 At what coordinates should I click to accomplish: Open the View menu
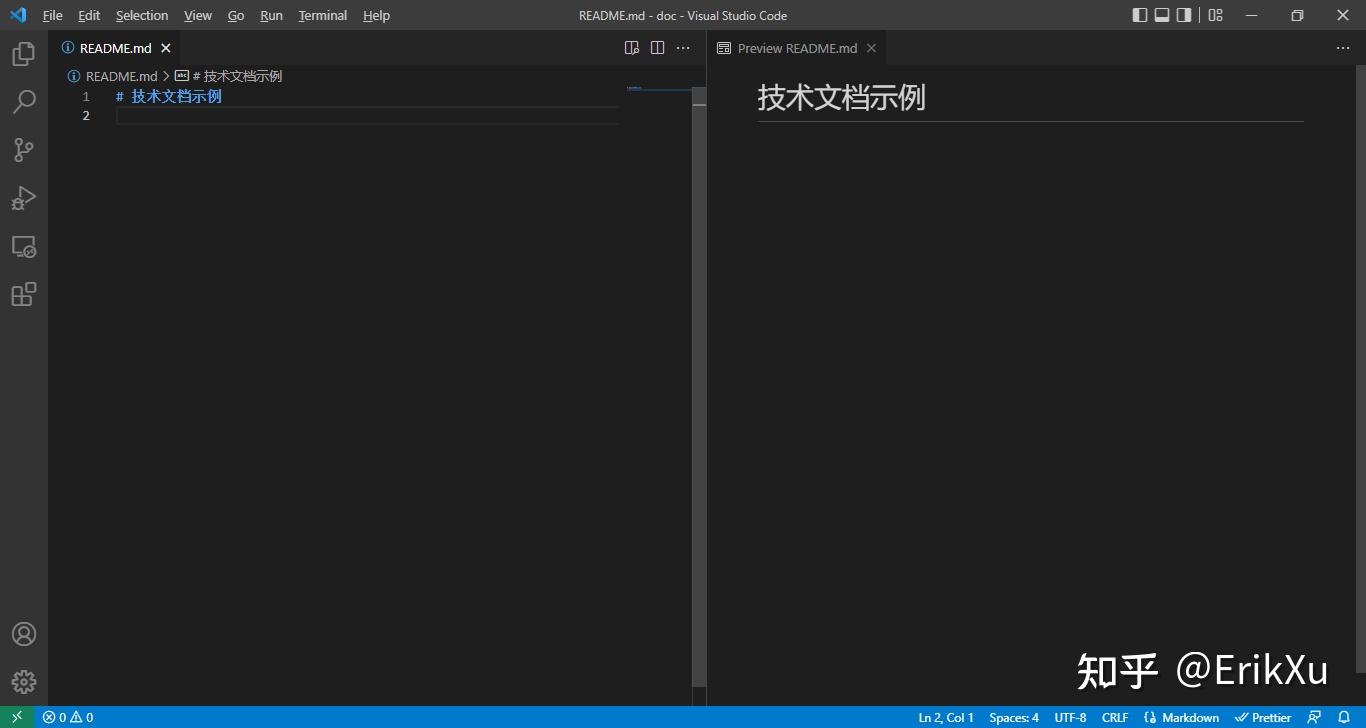click(x=198, y=15)
